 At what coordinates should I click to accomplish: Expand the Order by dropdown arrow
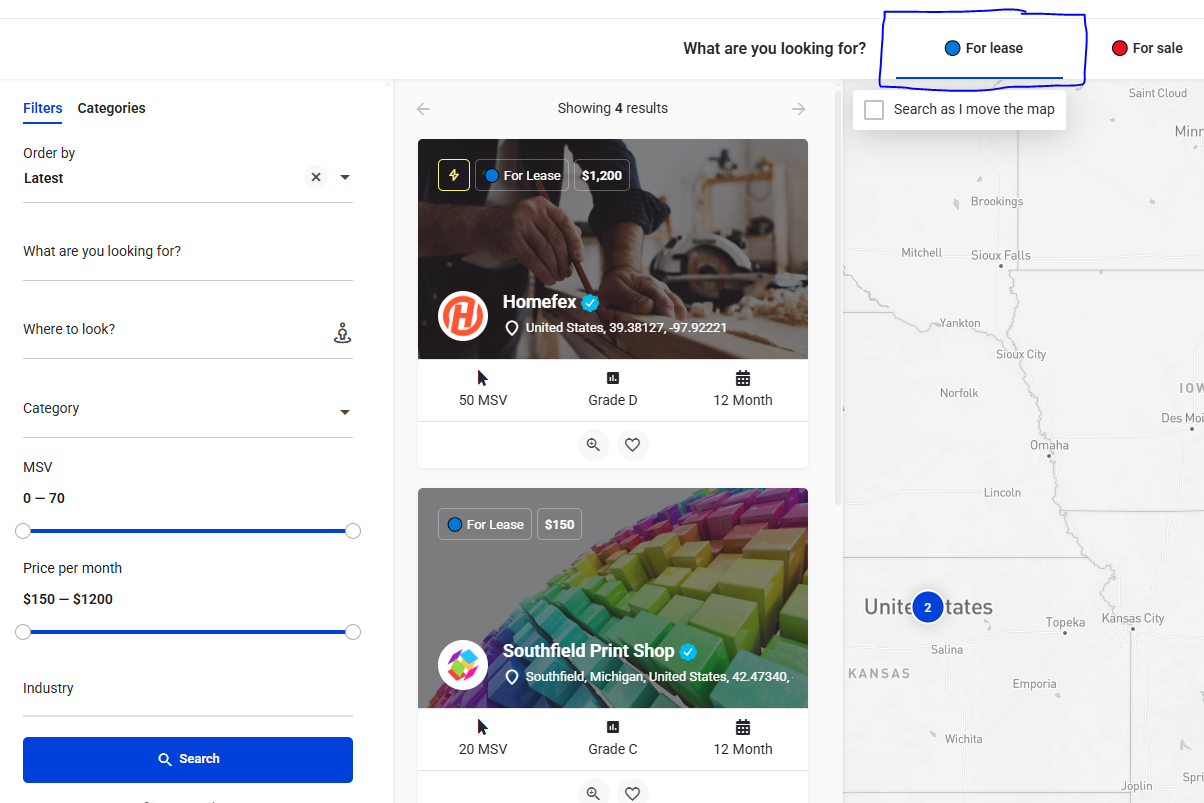click(x=345, y=177)
